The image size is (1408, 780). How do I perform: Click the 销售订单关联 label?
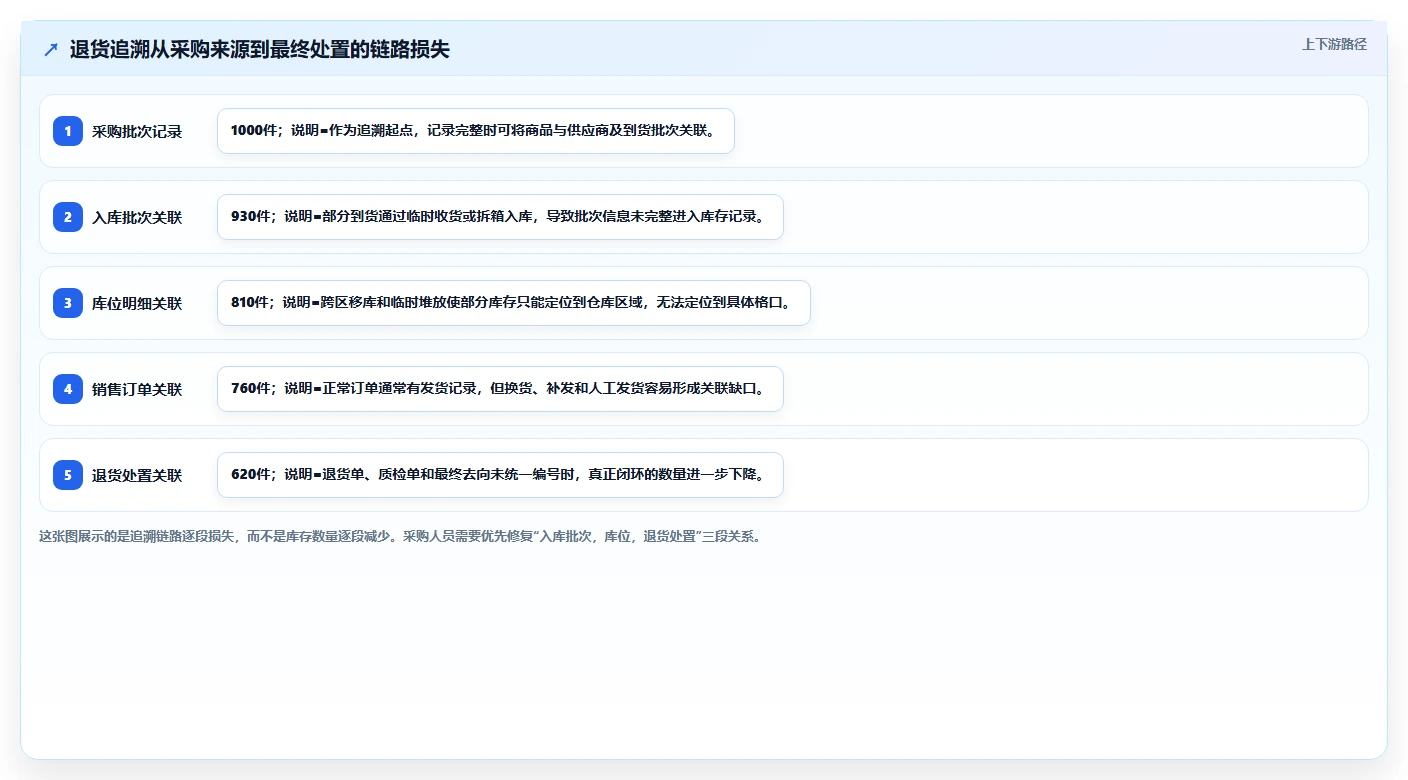pyautogui.click(x=137, y=389)
